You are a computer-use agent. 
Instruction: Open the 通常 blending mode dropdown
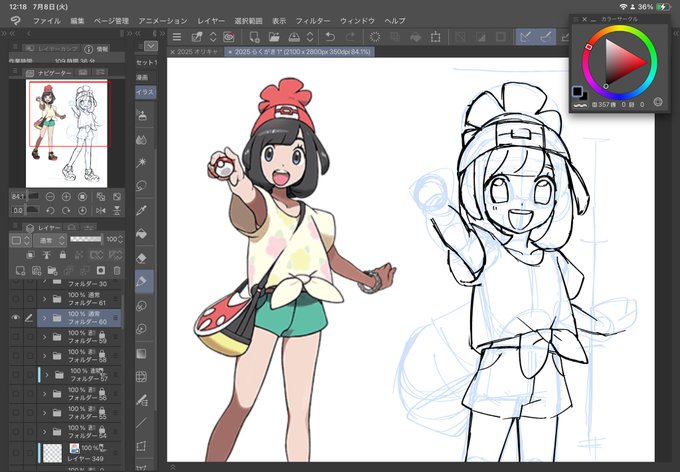coord(49,240)
